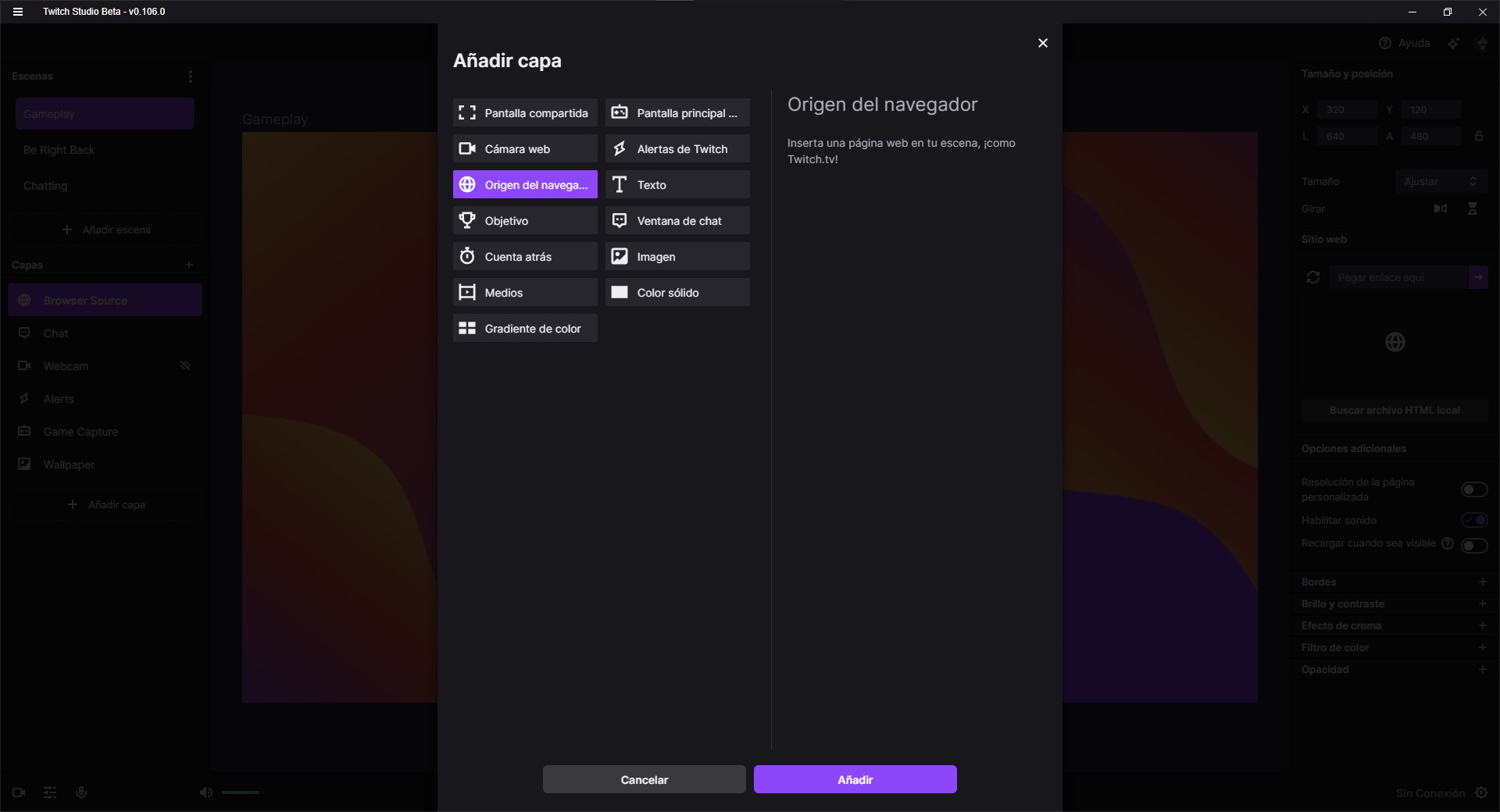Image resolution: width=1500 pixels, height=812 pixels.
Task: Select the Ventana de chat layer
Action: coord(677,220)
